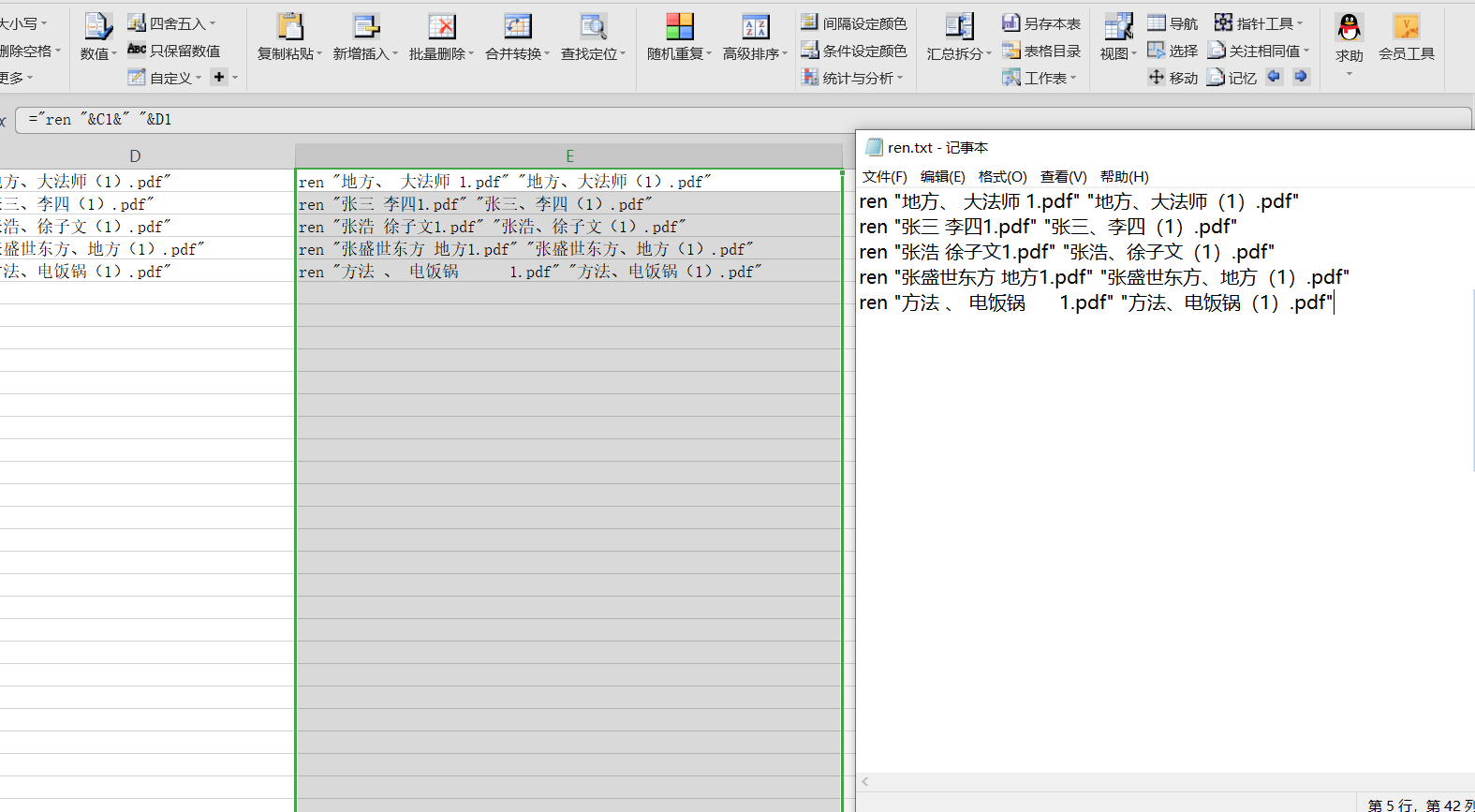The width and height of the screenshot is (1475, 812).
Task: Click the 另存本表 label
Action: click(x=1053, y=23)
